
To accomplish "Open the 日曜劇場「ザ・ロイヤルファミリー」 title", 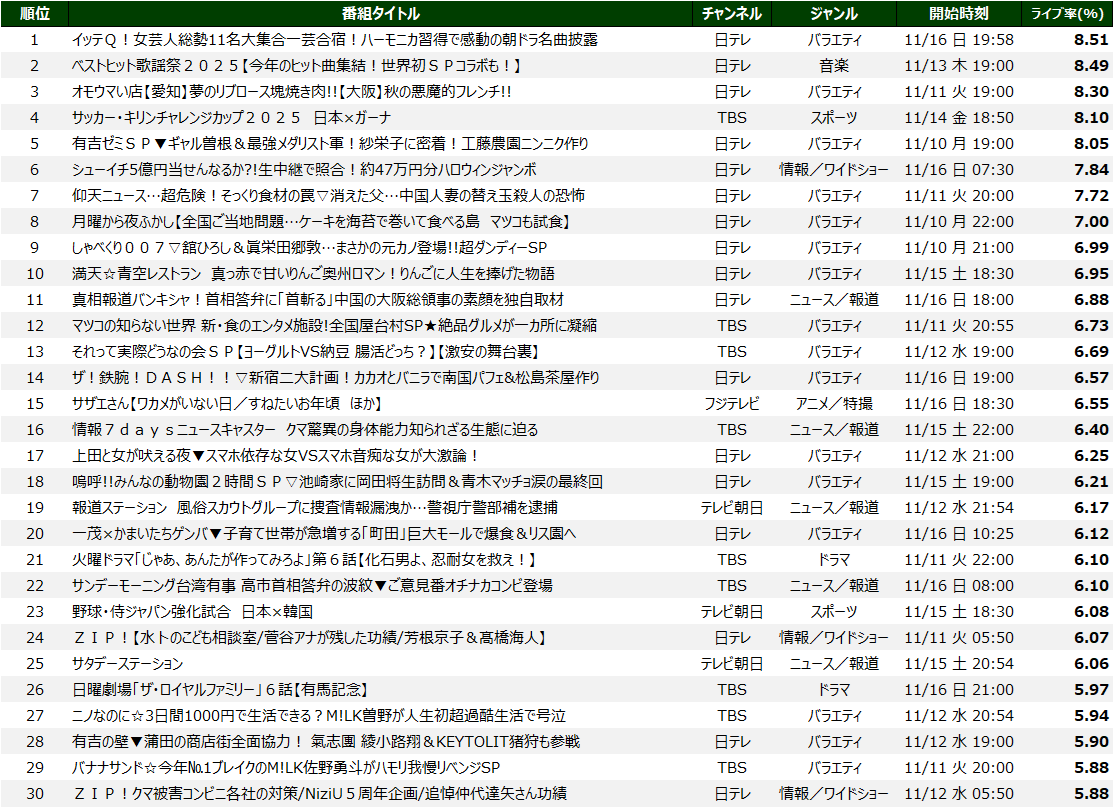I will [x=221, y=689].
